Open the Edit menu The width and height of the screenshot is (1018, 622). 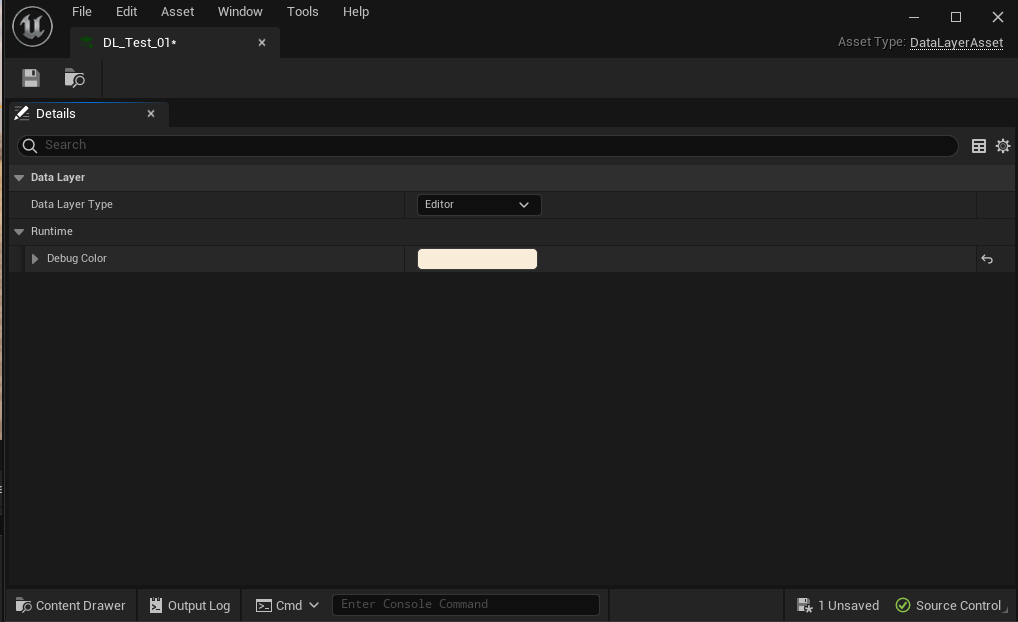click(x=126, y=12)
